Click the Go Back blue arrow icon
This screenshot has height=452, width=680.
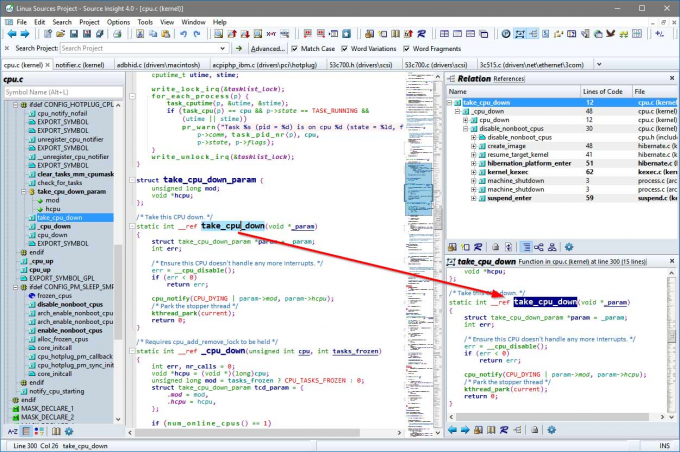click(x=12, y=34)
